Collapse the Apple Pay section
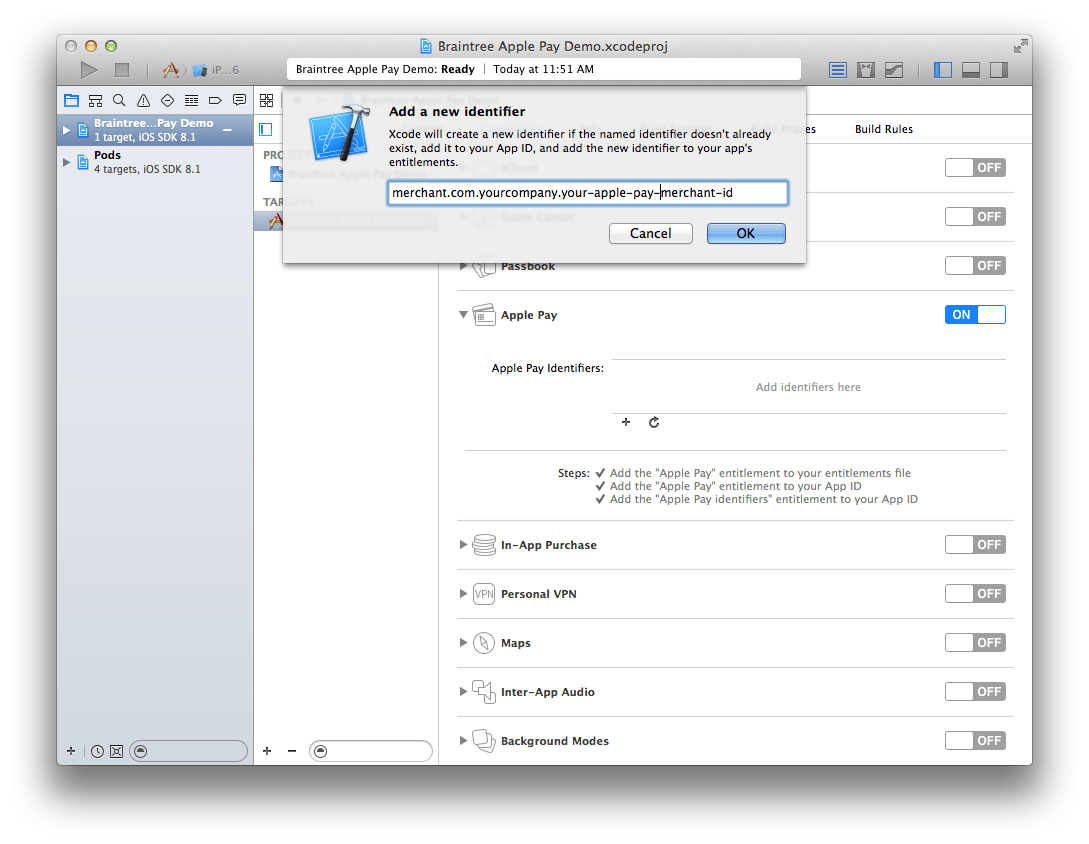The height and width of the screenshot is (844, 1089). pyautogui.click(x=463, y=315)
